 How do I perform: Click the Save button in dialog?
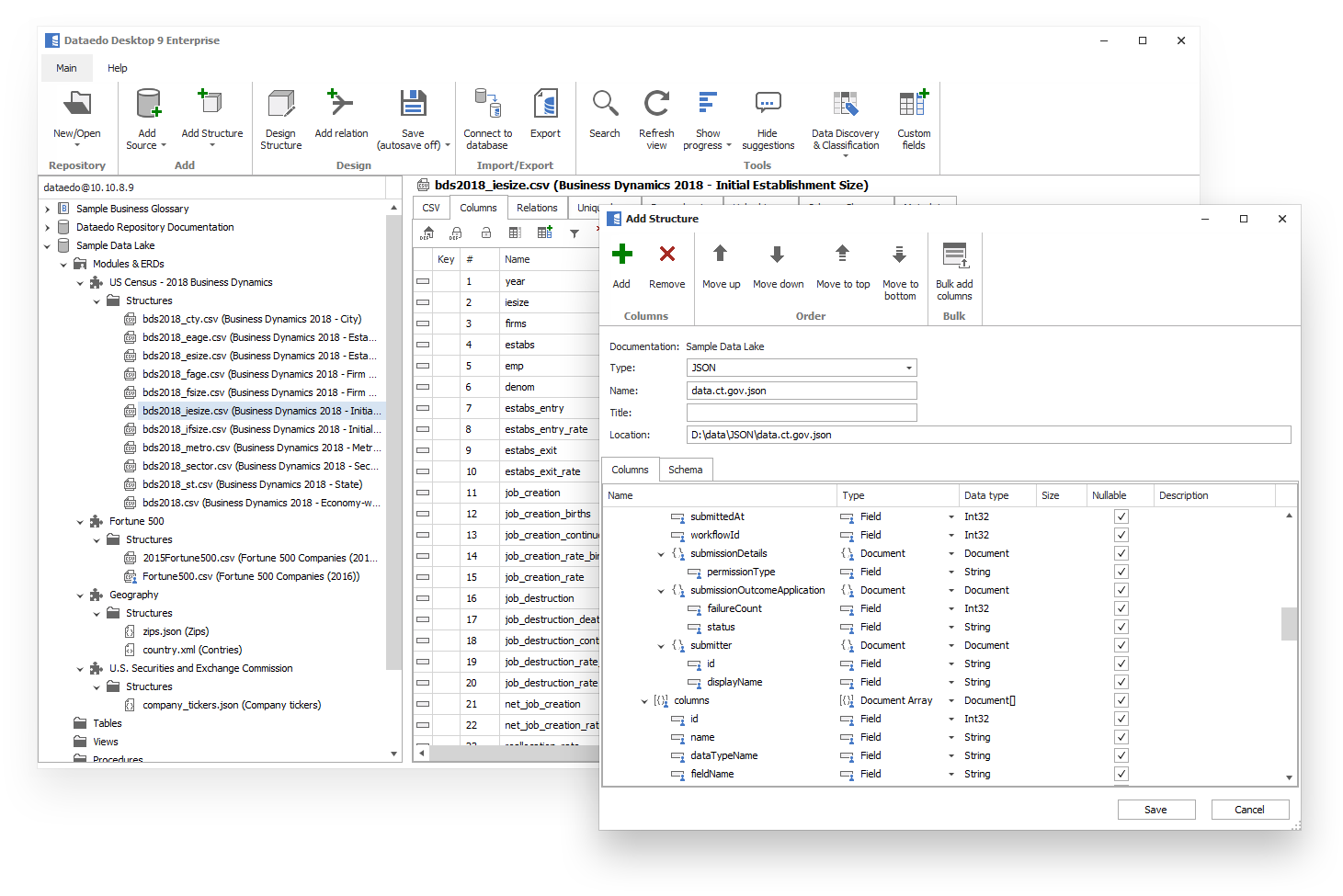[1155, 810]
